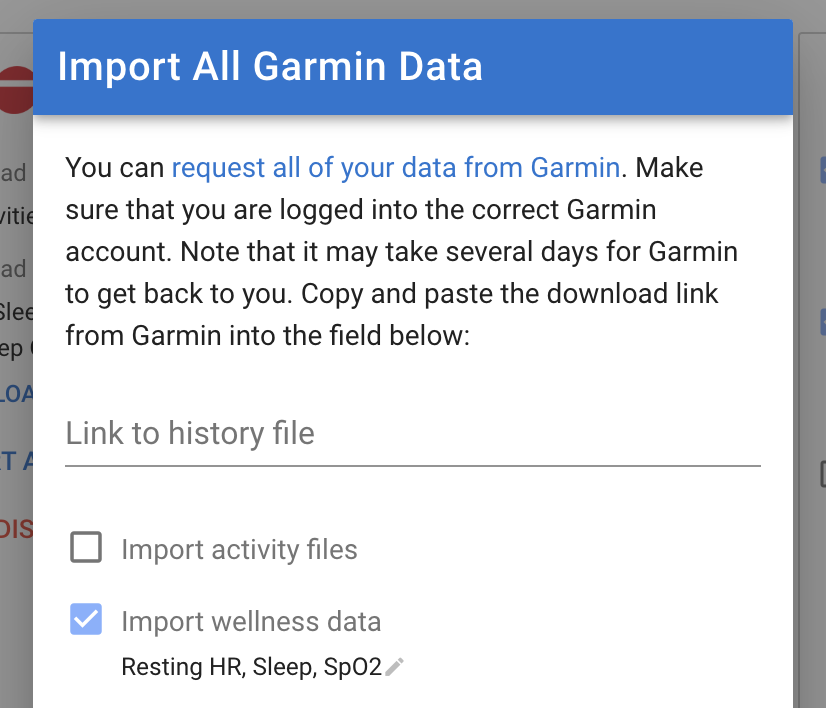
Task: Select the Import All Garmin Data dialog title
Action: click(270, 67)
